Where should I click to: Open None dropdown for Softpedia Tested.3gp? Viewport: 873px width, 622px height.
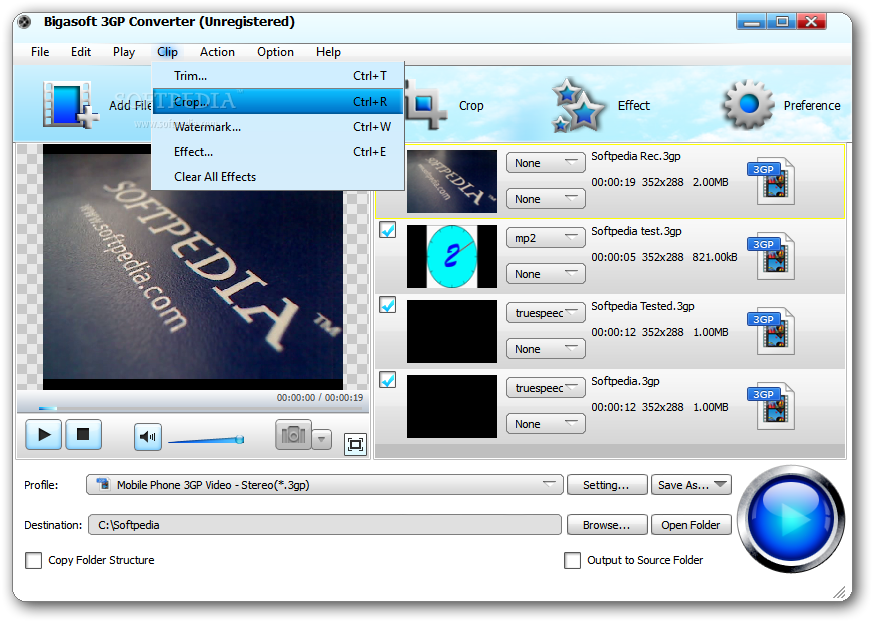tap(546, 349)
